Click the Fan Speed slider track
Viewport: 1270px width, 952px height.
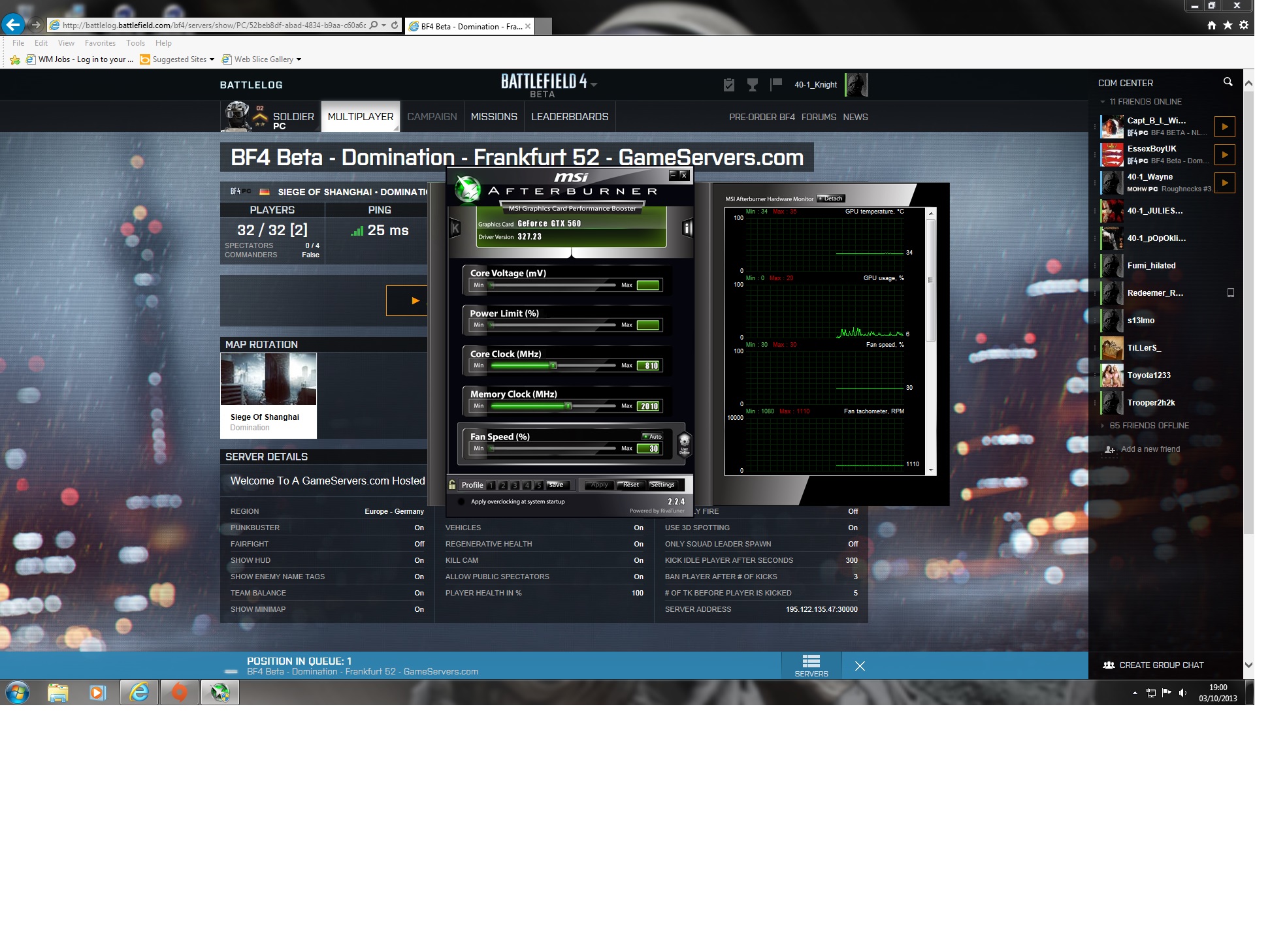click(x=553, y=449)
